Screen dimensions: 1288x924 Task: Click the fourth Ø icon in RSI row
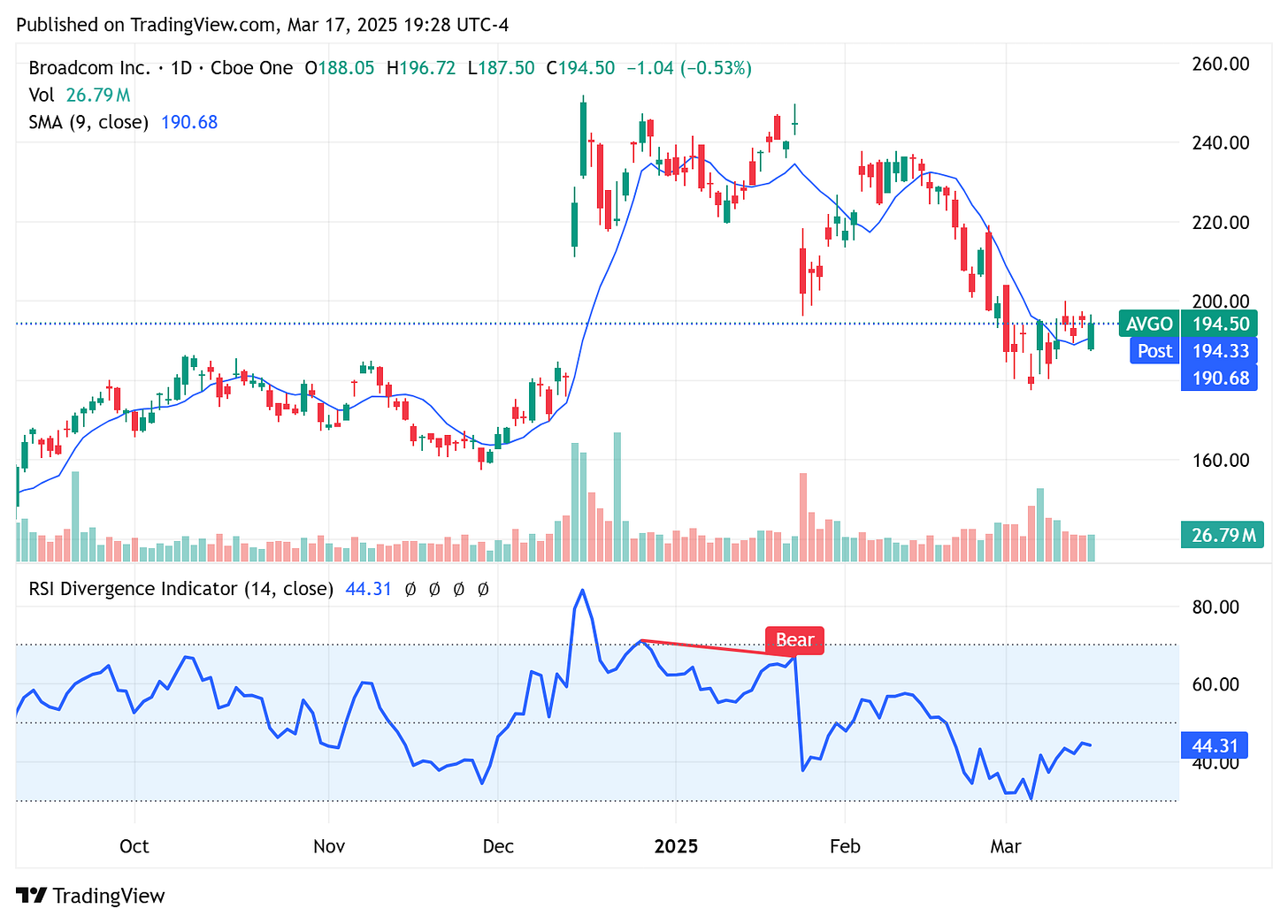pyautogui.click(x=483, y=589)
